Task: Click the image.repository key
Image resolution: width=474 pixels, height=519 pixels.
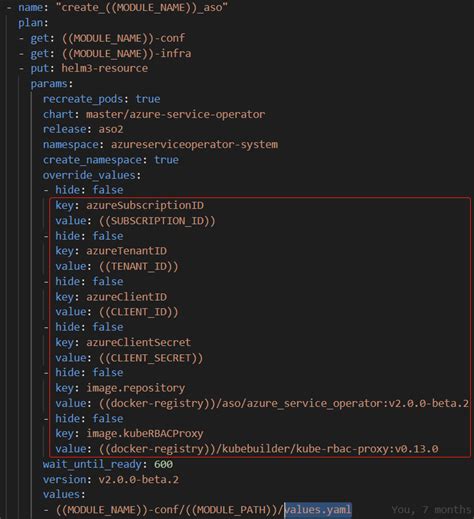Action: click(x=135, y=388)
